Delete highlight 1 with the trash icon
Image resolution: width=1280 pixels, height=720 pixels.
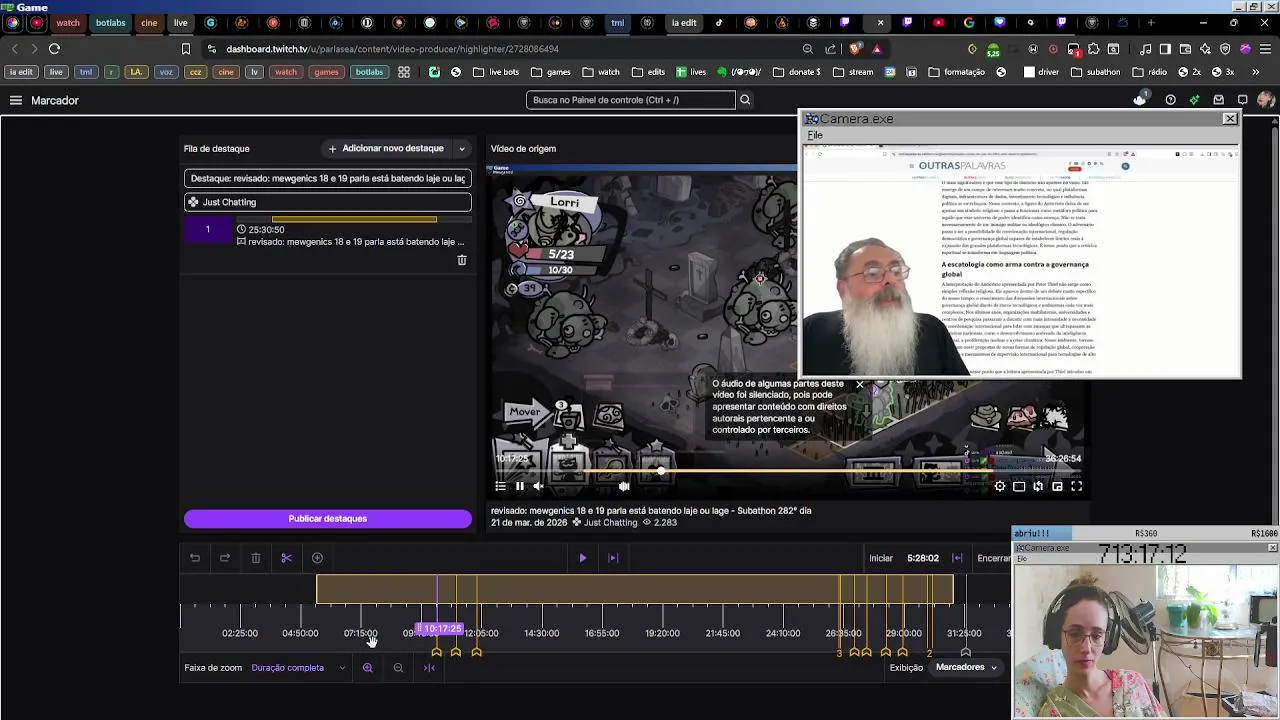coord(462,260)
